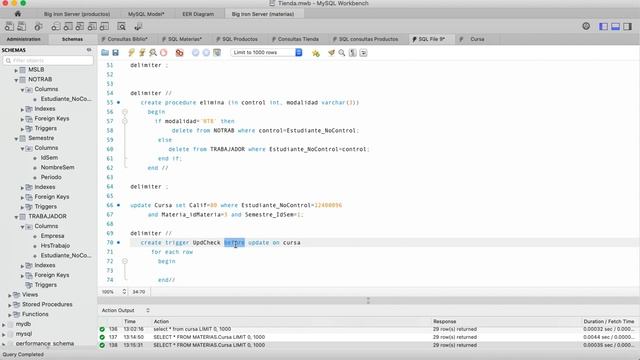The width and height of the screenshot is (640, 360).
Task: Open the SQL Productos query tab
Action: pyautogui.click(x=240, y=39)
